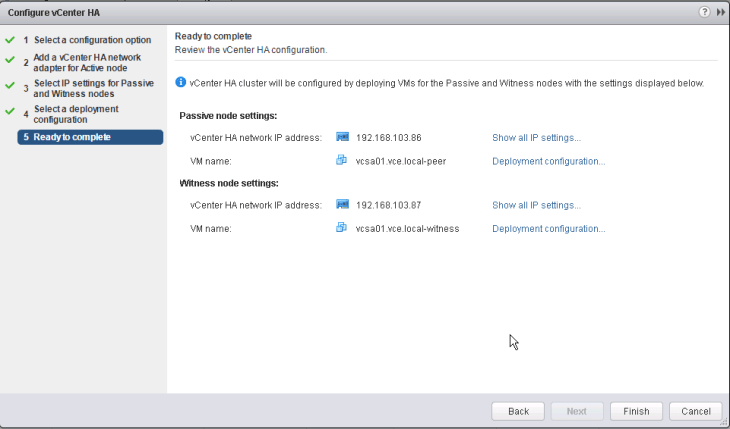Open Passive node Deployment configuration link
This screenshot has width=730, height=429.
click(x=548, y=161)
